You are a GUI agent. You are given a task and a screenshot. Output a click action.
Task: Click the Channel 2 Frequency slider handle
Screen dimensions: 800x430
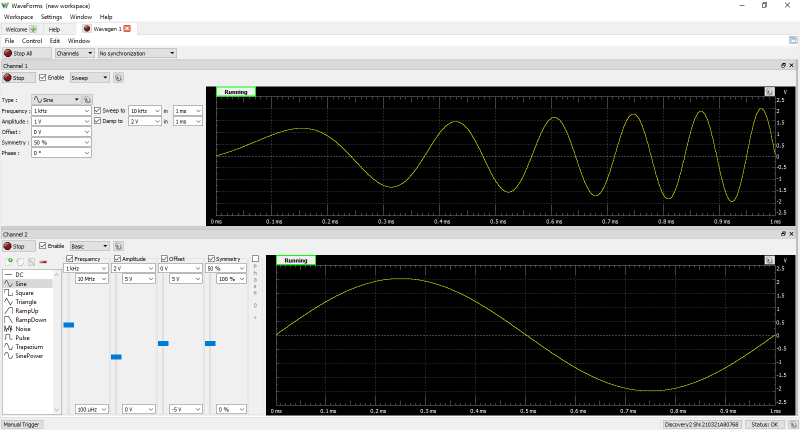(69, 325)
